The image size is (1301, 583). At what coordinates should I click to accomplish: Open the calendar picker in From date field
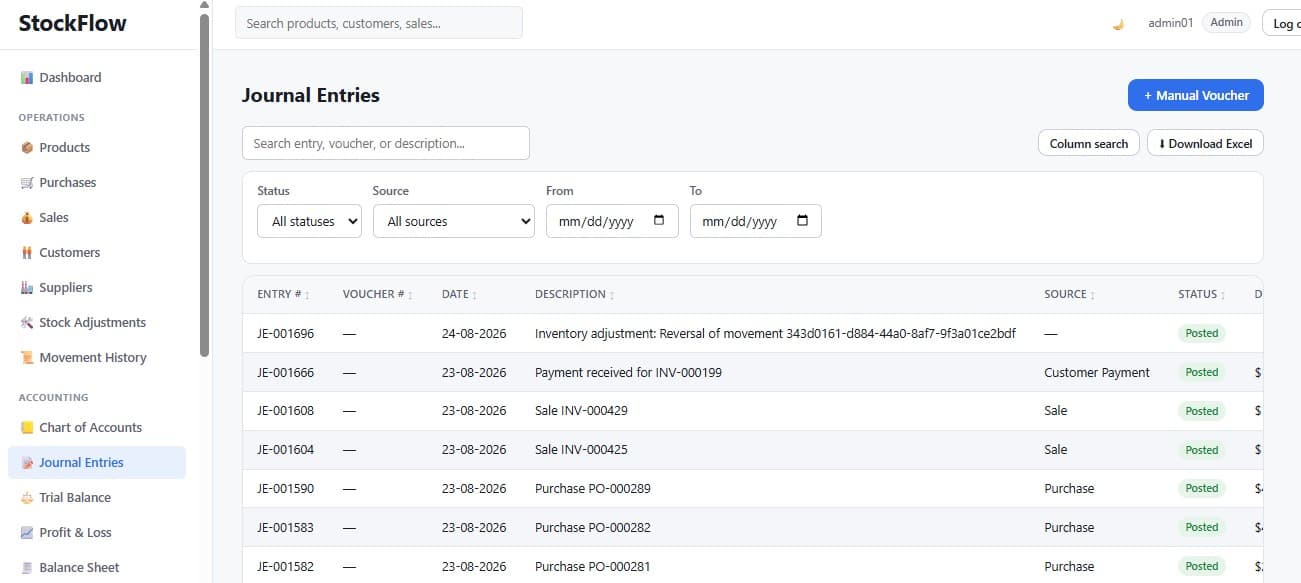pos(659,221)
